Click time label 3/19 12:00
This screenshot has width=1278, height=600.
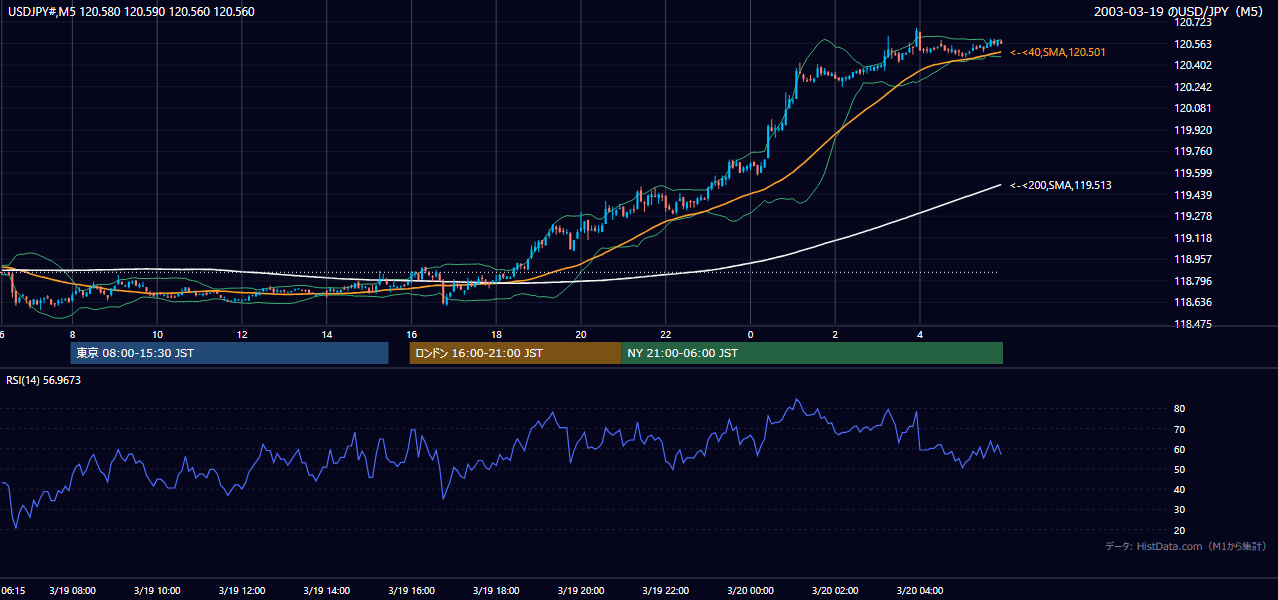(x=242, y=591)
